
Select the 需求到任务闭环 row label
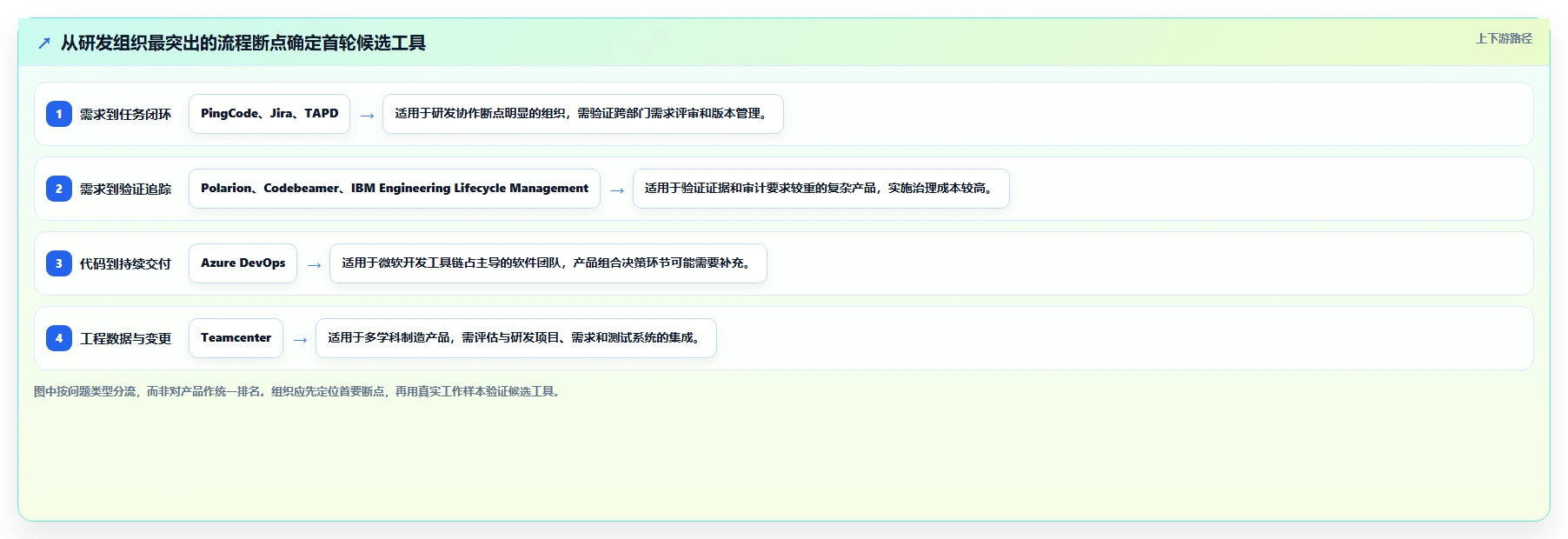(126, 115)
